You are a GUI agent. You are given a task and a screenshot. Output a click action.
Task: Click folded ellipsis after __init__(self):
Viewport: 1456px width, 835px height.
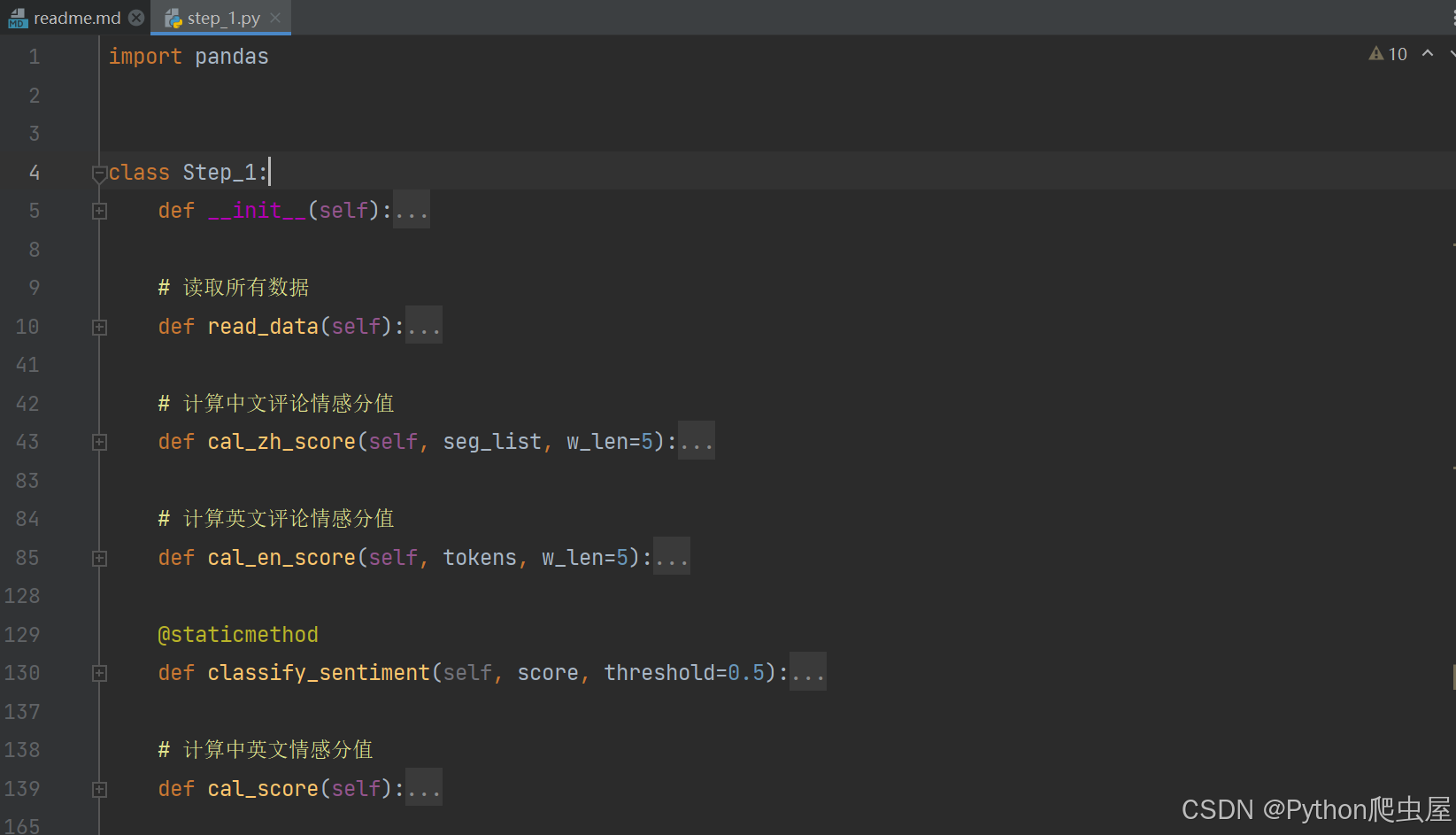point(412,210)
